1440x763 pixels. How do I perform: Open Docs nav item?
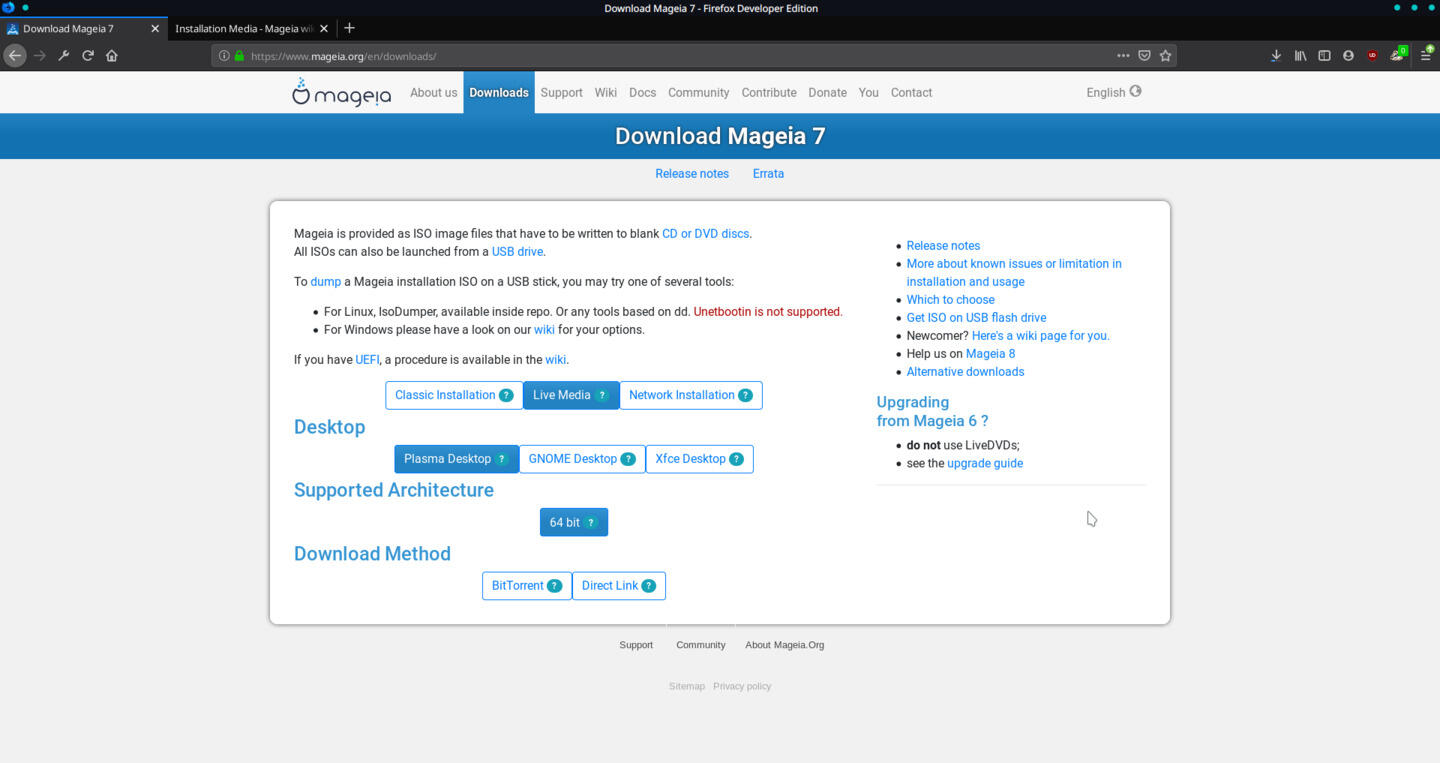(642, 92)
